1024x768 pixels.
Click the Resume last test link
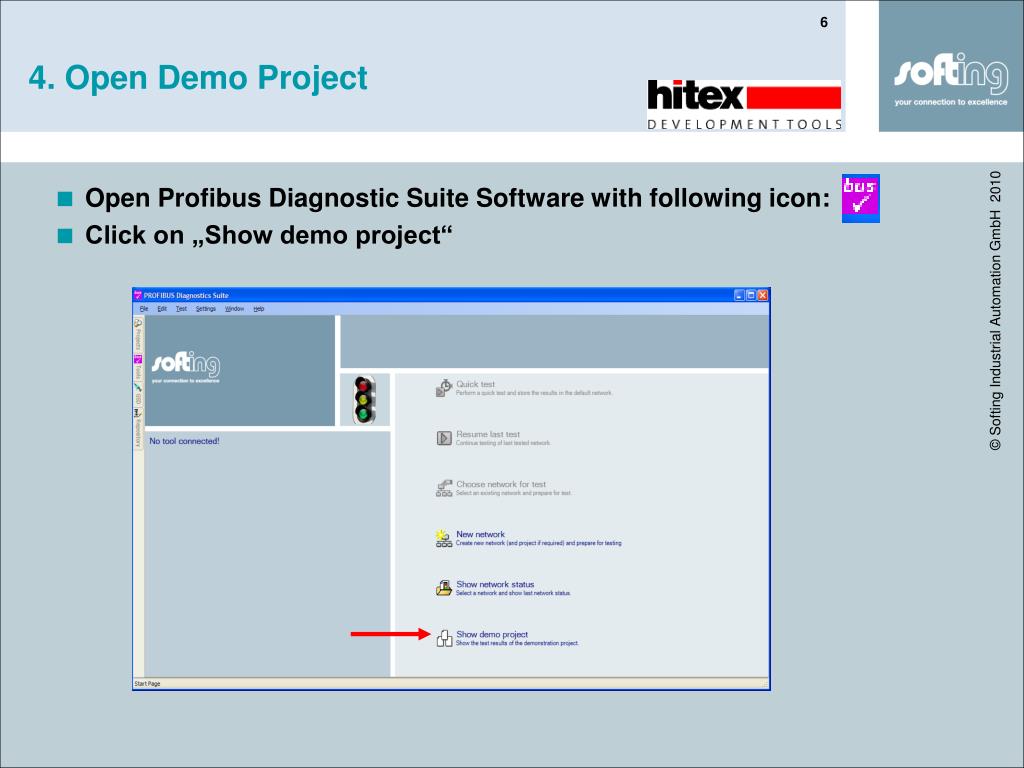click(x=488, y=434)
